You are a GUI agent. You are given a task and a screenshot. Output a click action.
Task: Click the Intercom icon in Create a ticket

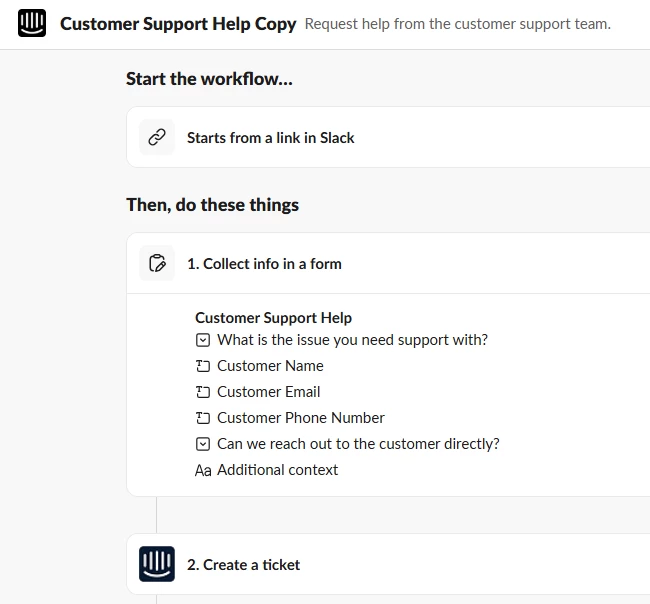point(157,565)
